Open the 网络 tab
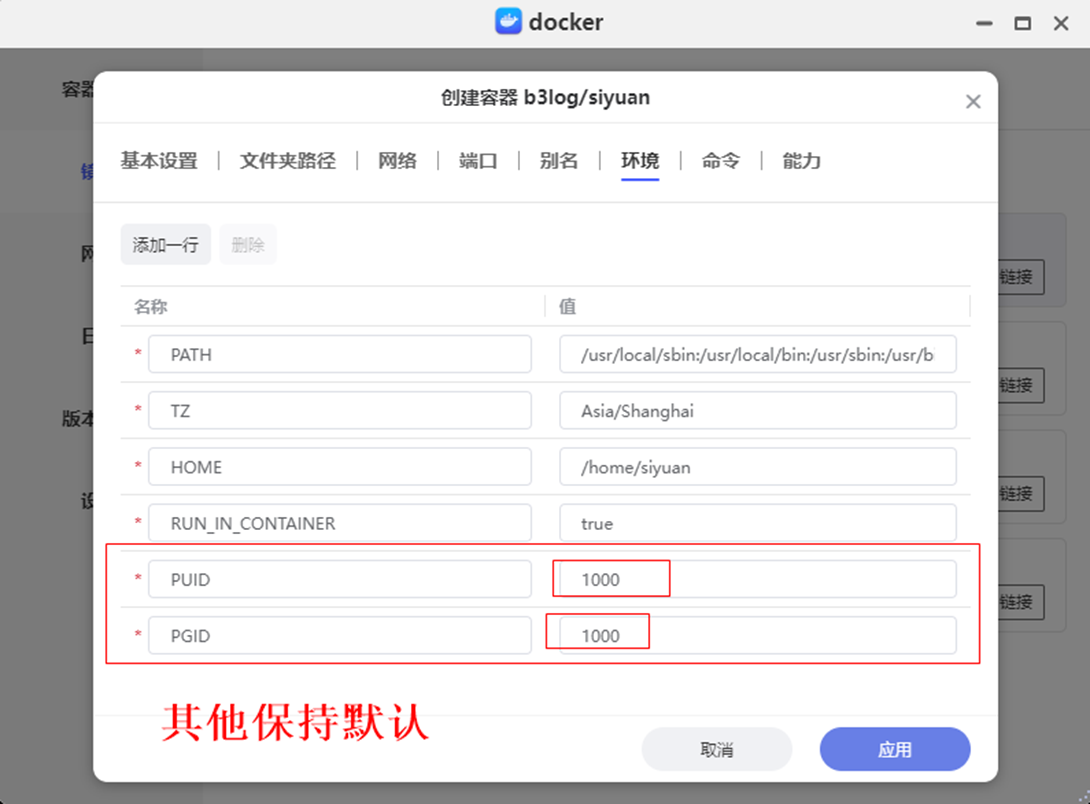This screenshot has height=804, width=1090. 397,161
